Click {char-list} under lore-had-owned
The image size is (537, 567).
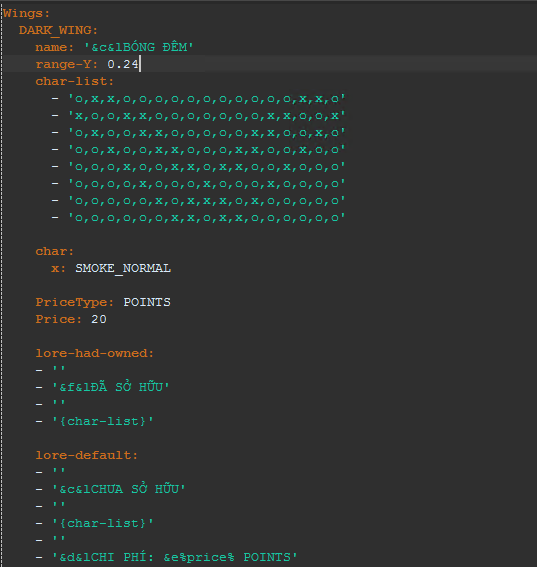coord(103,421)
